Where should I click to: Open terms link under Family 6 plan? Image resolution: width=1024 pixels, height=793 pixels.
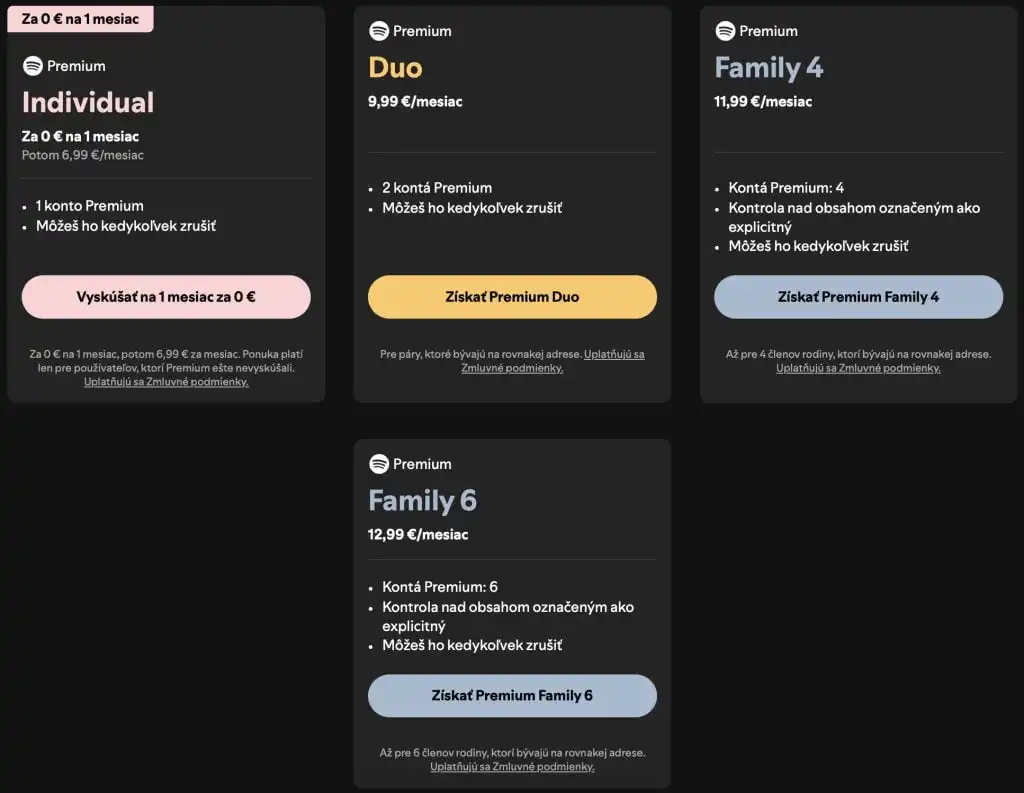click(512, 767)
